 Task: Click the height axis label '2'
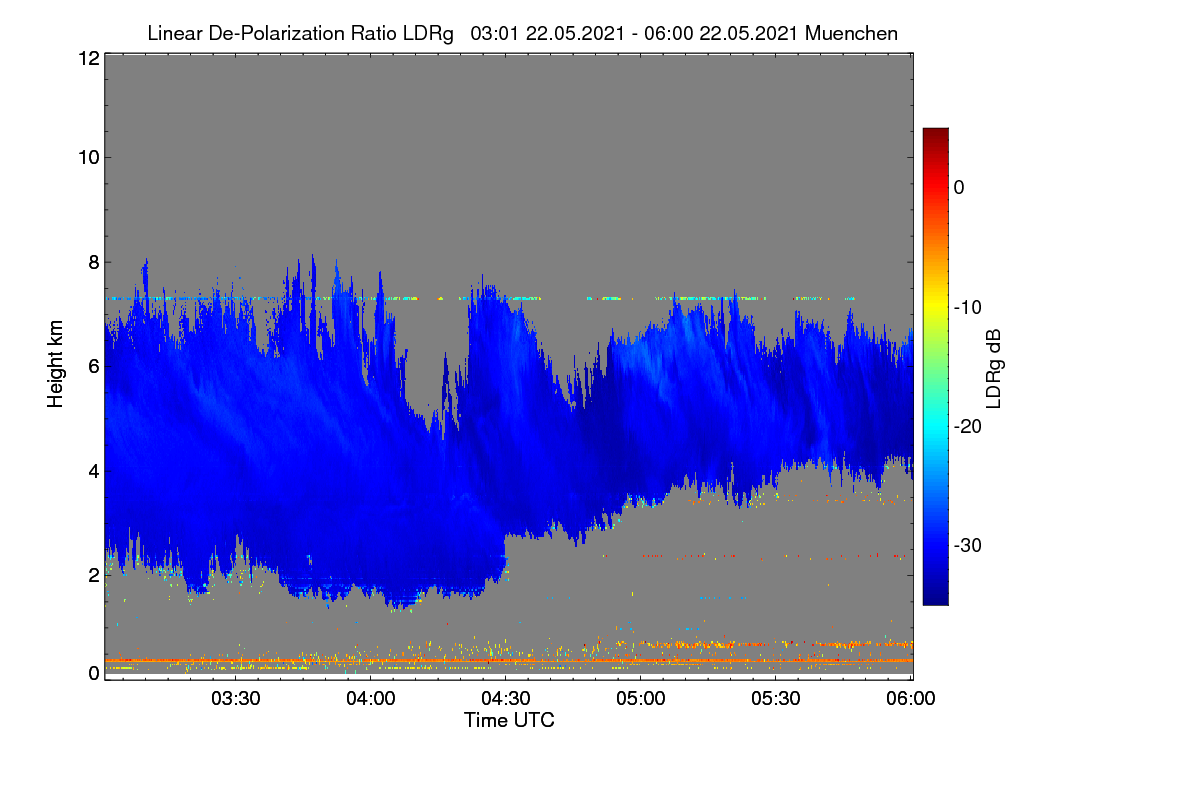[x=92, y=575]
